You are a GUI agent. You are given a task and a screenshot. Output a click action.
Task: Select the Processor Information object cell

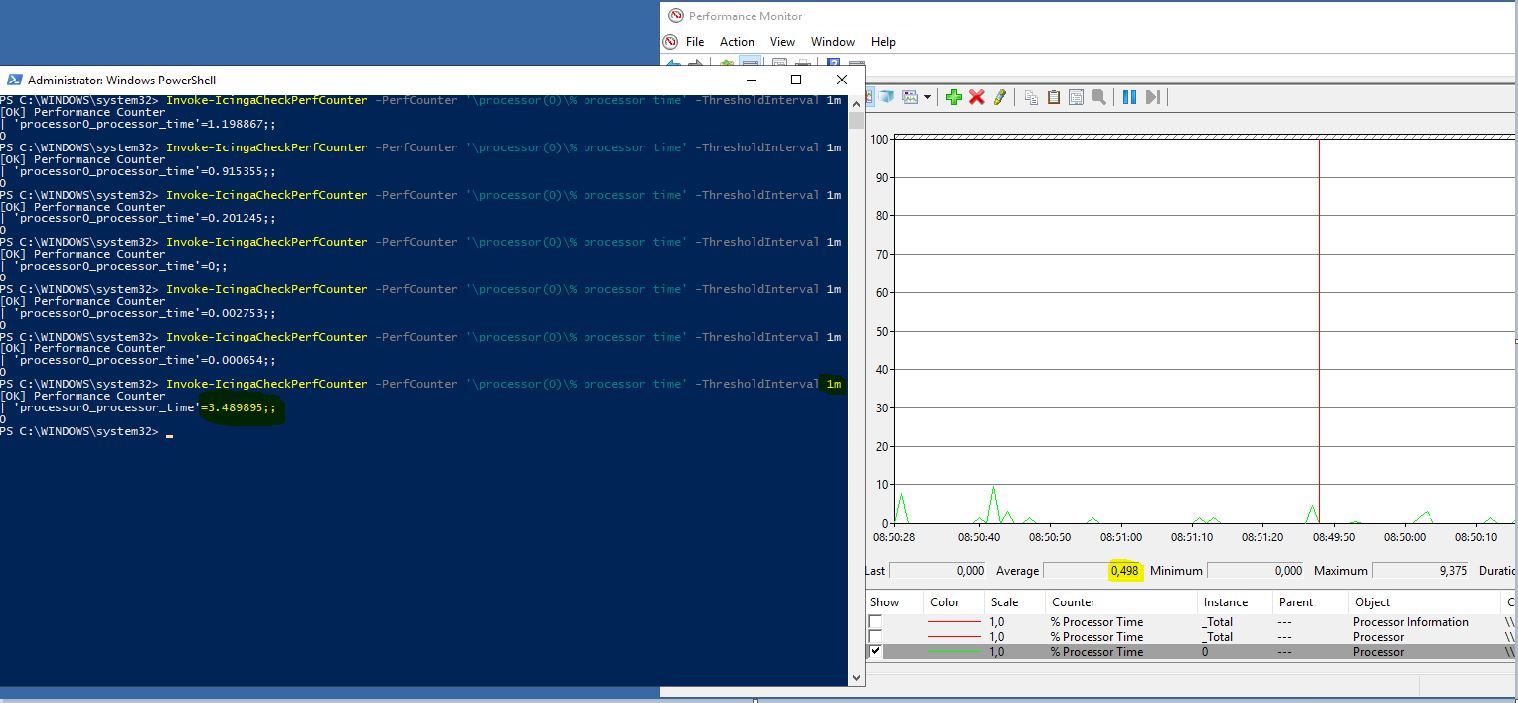(x=1410, y=622)
